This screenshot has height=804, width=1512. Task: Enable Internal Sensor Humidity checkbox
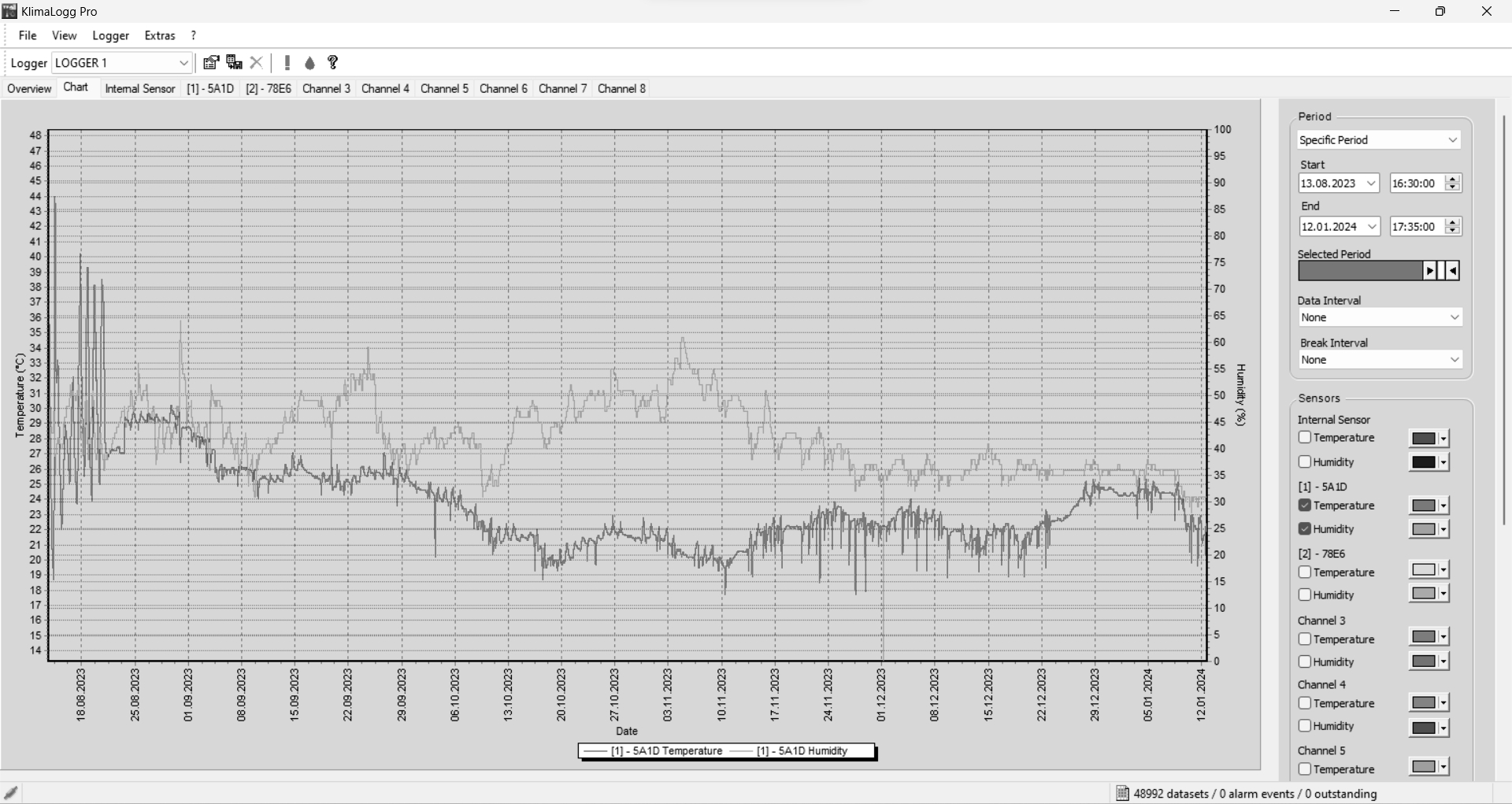[x=1305, y=462]
